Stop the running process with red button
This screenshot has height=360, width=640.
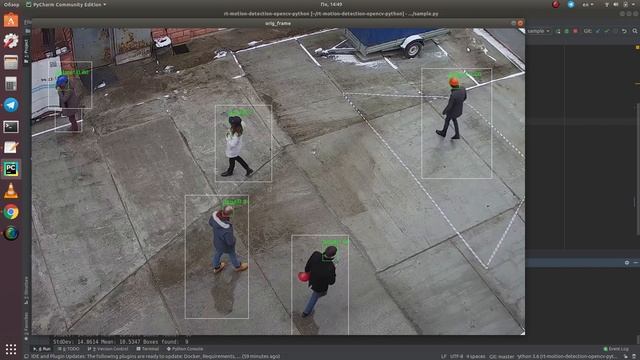(x=575, y=31)
